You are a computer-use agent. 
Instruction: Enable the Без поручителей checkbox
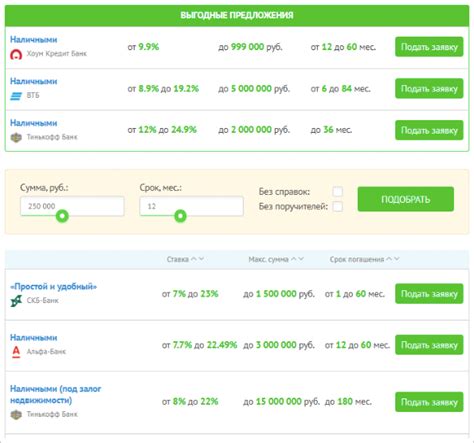pos(338,207)
